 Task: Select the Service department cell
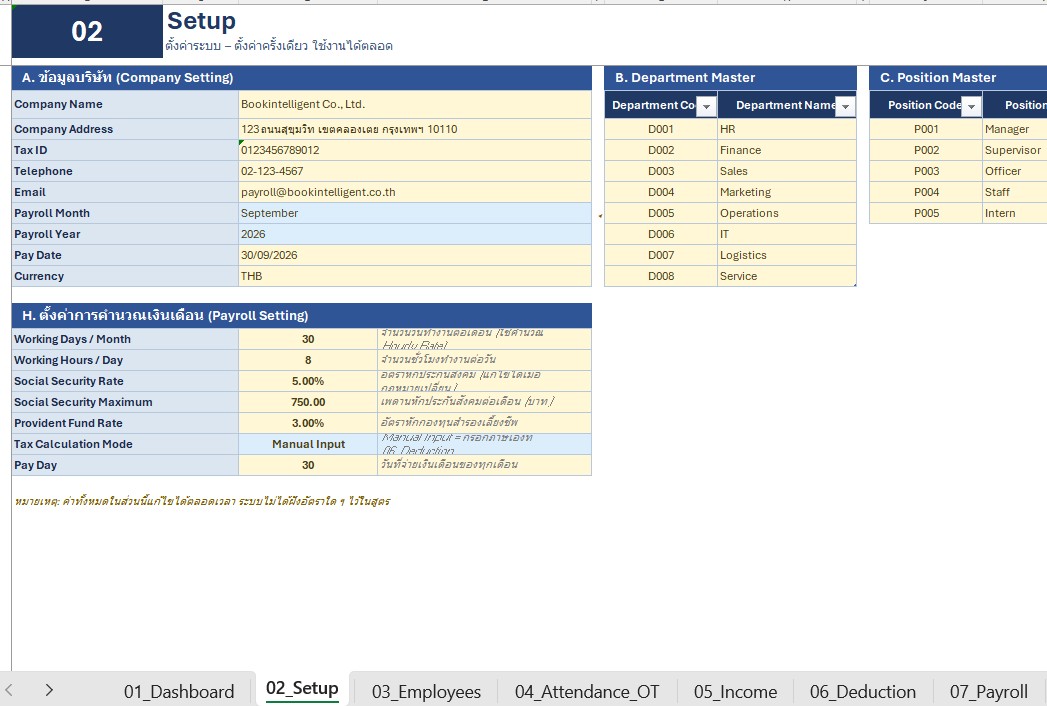point(787,277)
